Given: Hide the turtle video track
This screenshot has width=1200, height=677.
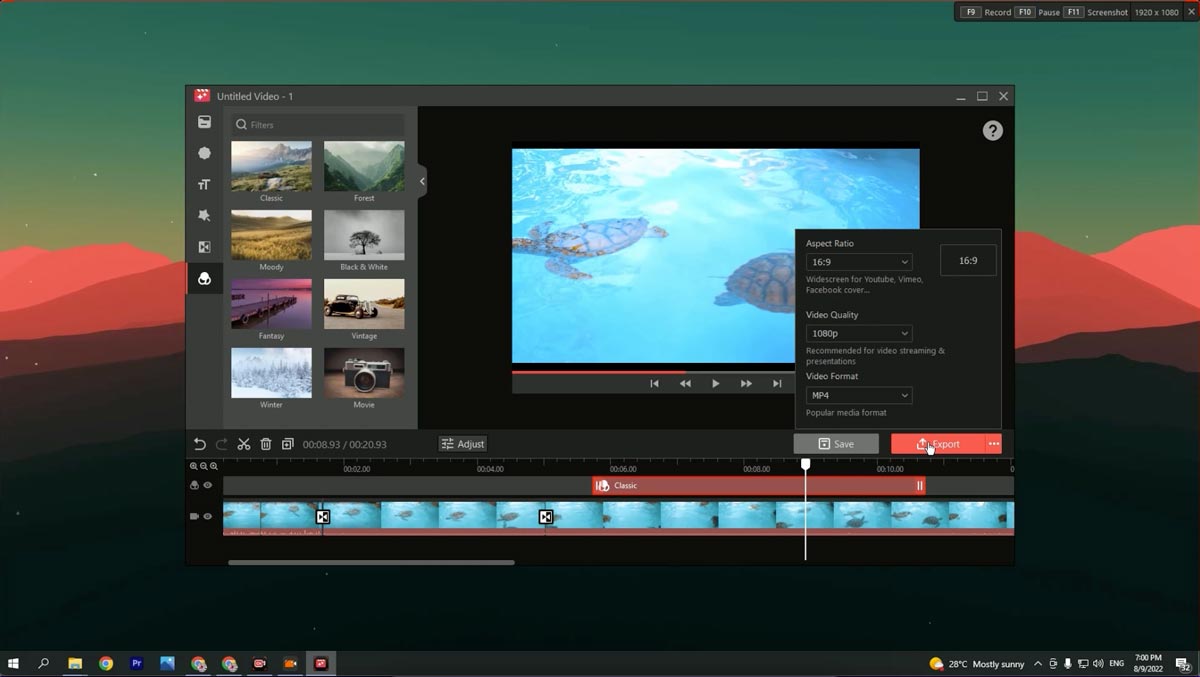Looking at the screenshot, I should pos(208,516).
